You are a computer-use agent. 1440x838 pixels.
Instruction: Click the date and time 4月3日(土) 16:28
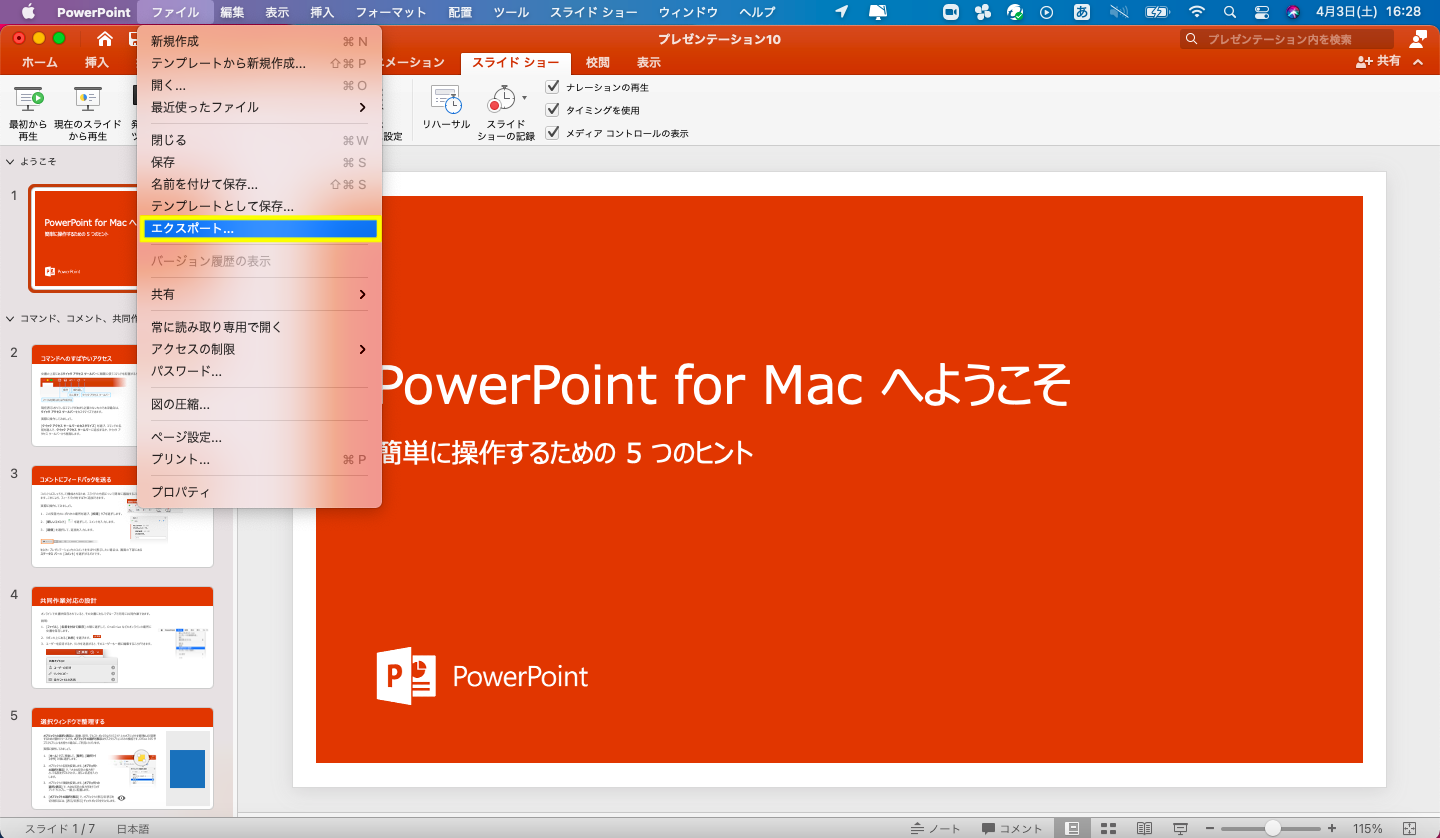click(x=1370, y=12)
